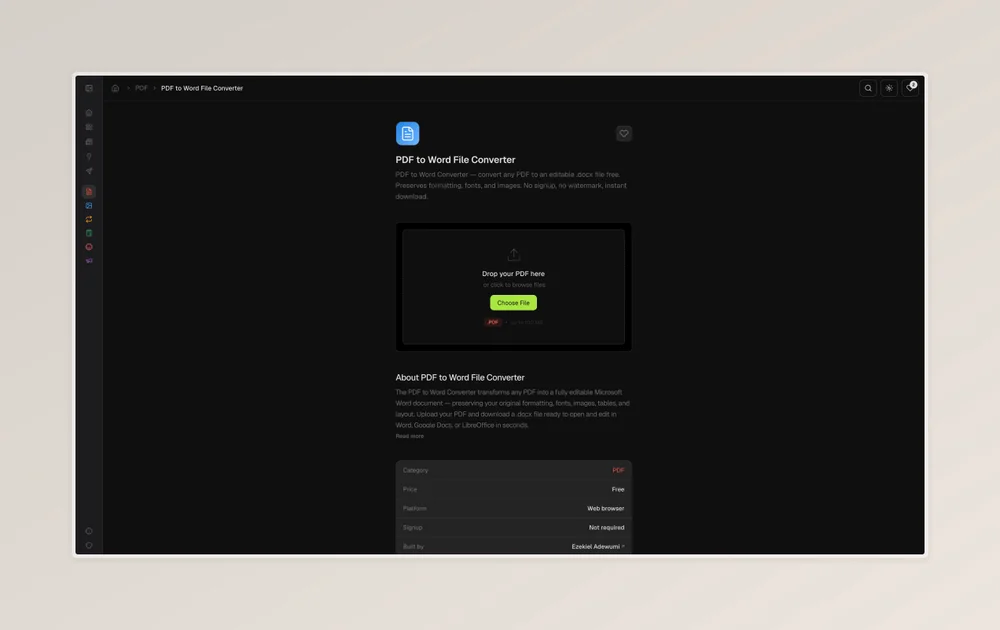Favorite this tool with the heart button
The width and height of the screenshot is (1000, 630).
point(624,133)
